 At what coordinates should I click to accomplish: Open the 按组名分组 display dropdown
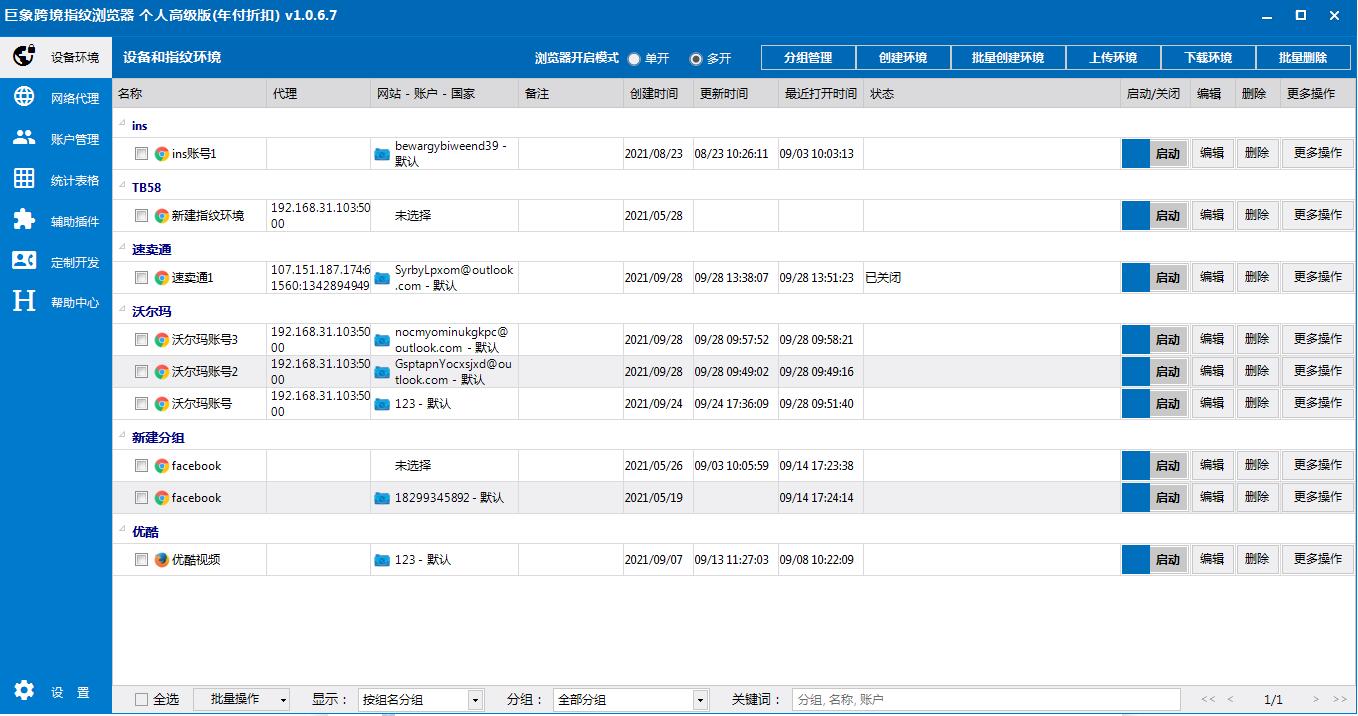coord(421,700)
